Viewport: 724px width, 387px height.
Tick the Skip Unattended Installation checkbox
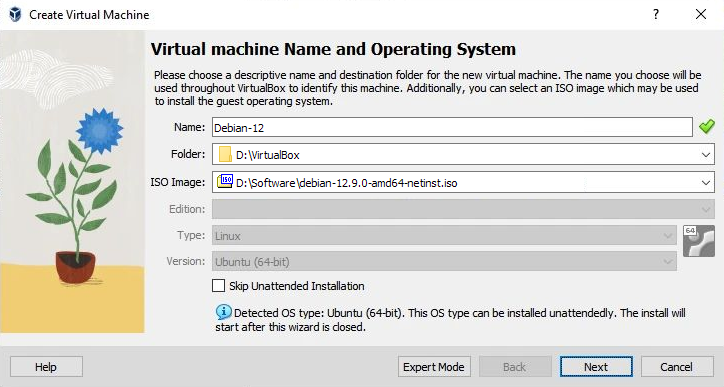[x=218, y=286]
